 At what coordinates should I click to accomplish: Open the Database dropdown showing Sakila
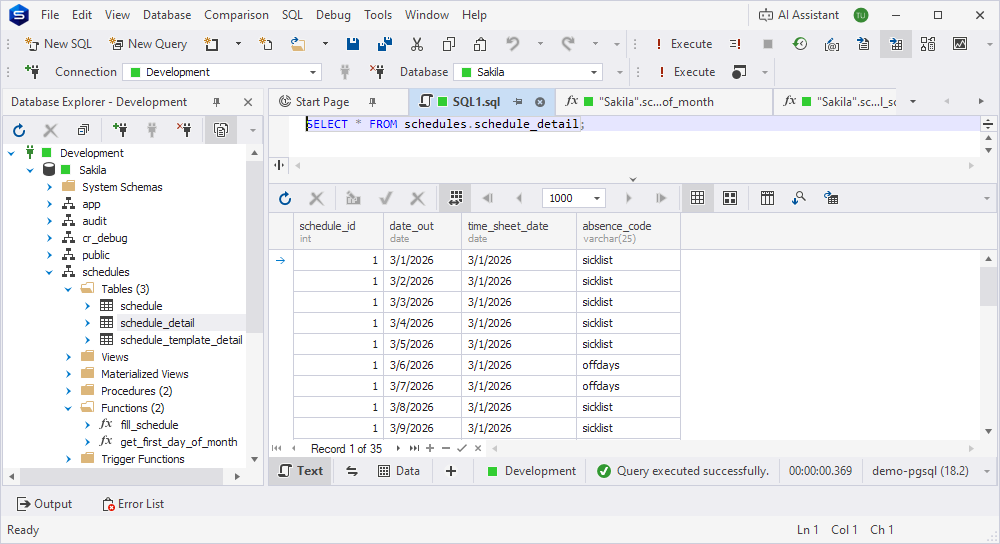click(x=528, y=72)
